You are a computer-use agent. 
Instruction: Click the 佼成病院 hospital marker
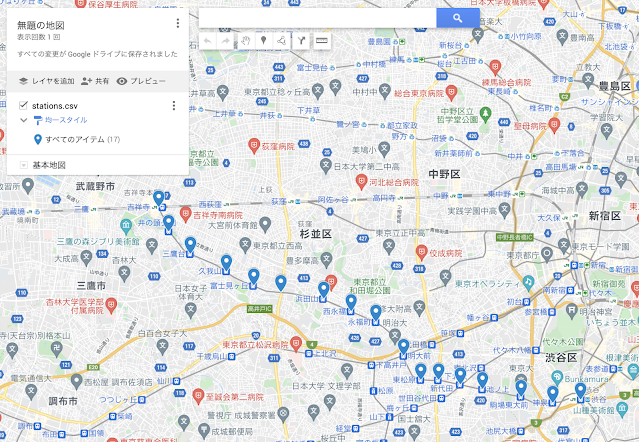tap(421, 253)
